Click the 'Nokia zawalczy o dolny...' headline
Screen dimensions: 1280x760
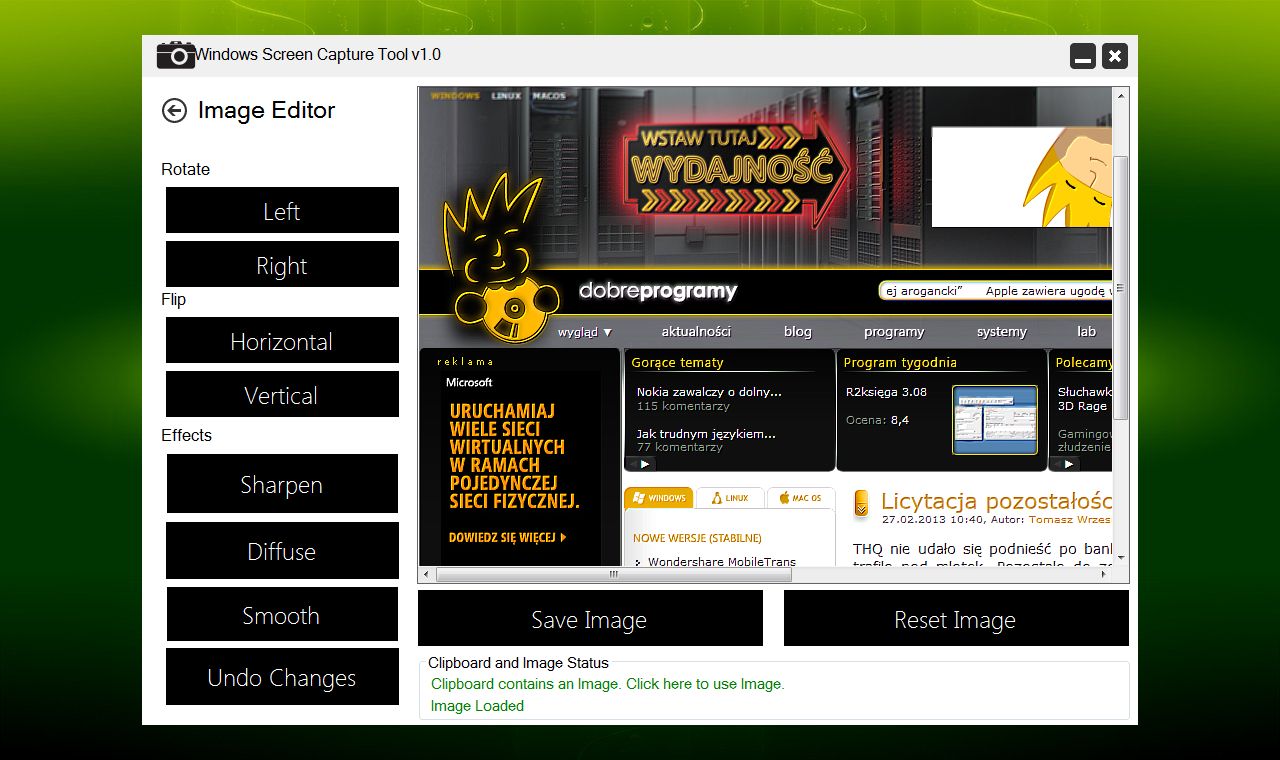tap(709, 392)
